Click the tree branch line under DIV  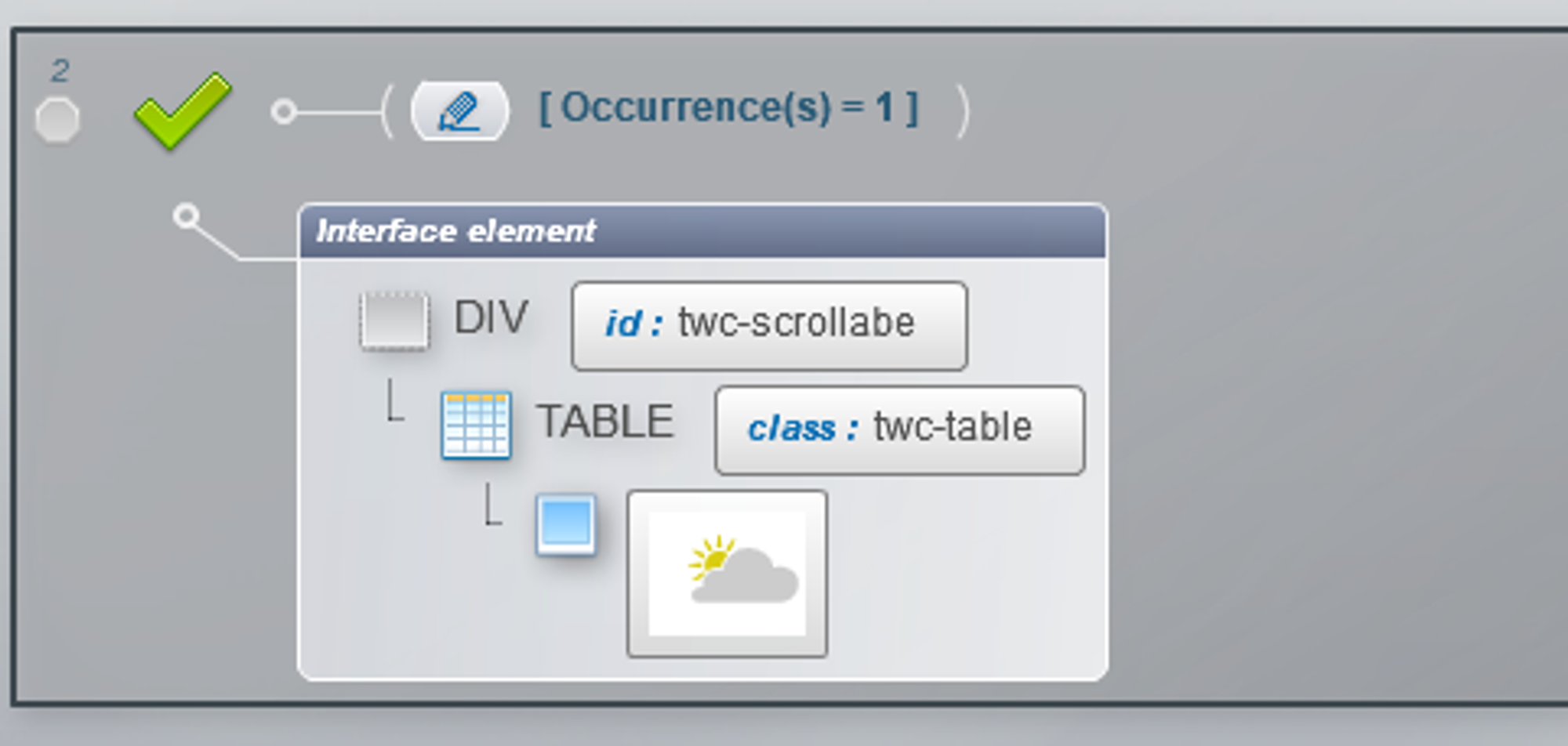(396, 400)
